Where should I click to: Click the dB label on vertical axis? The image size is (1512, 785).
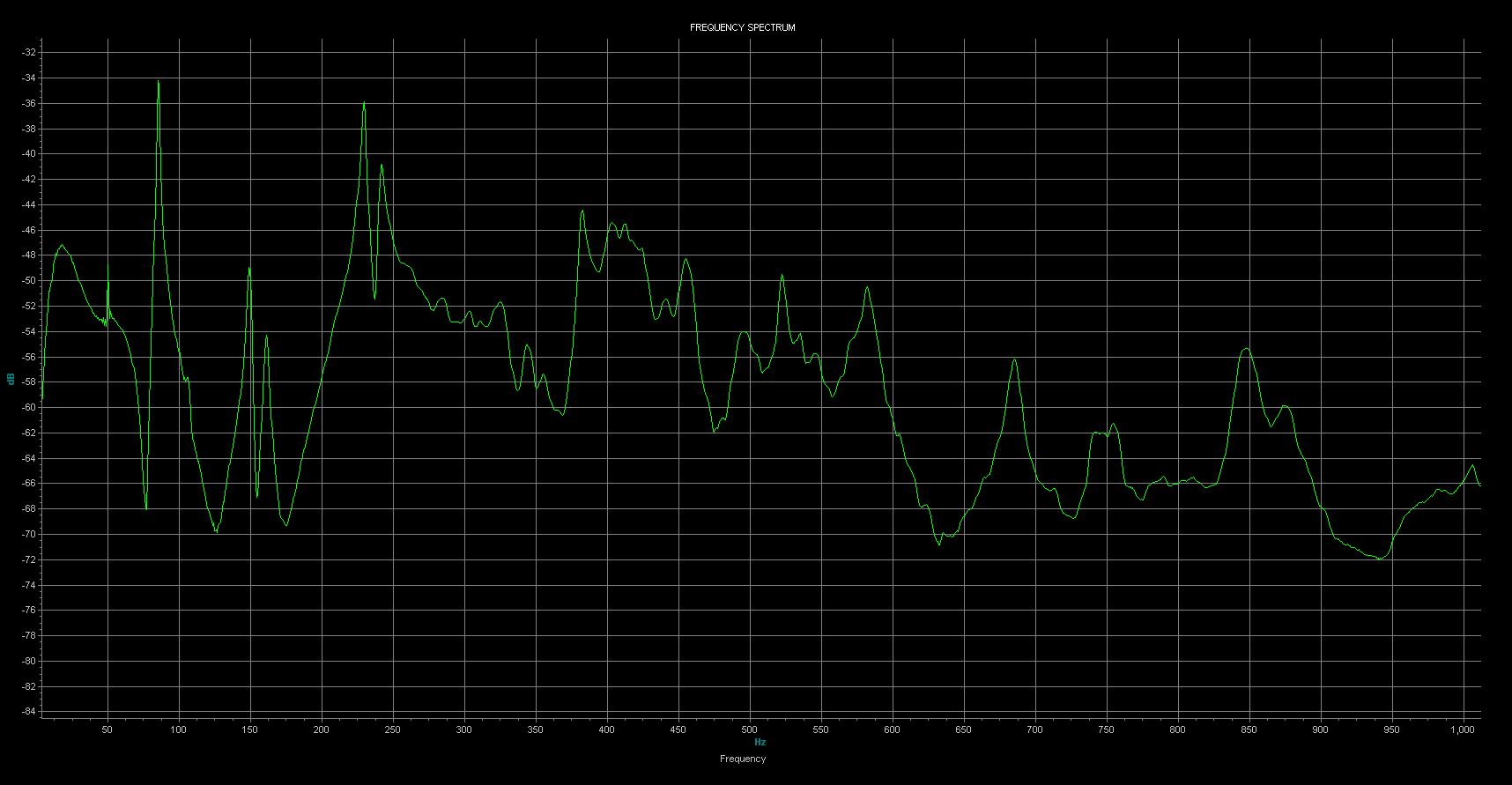pyautogui.click(x=11, y=379)
